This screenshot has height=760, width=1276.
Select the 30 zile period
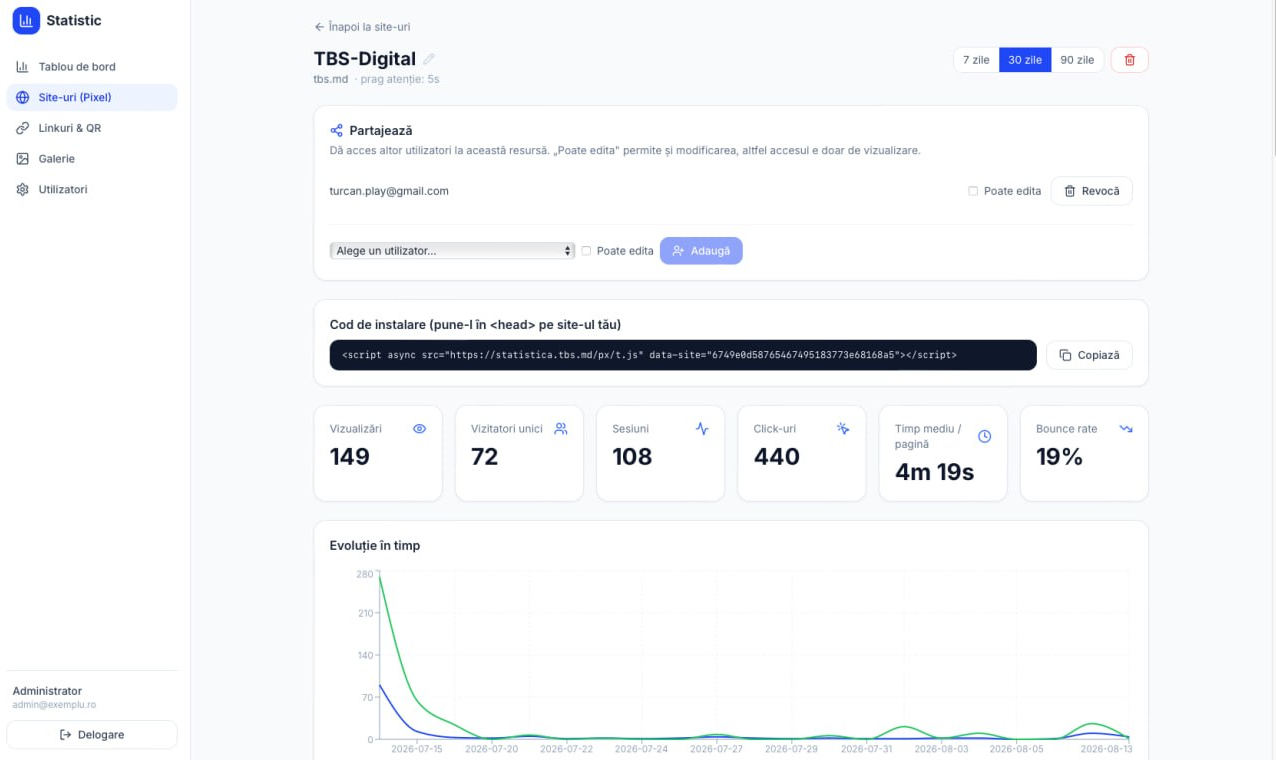pos(1025,60)
